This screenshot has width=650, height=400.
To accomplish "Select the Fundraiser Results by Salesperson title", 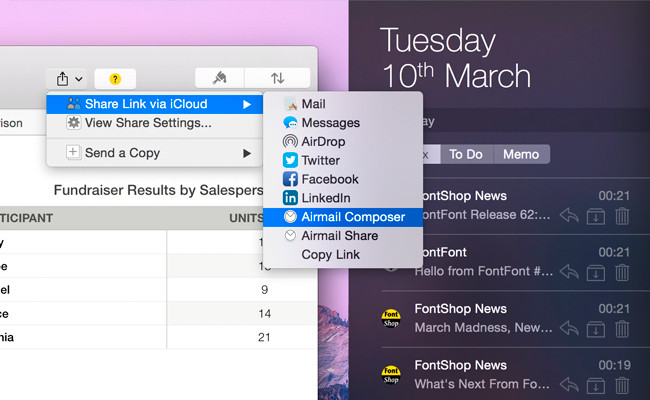I will [158, 190].
